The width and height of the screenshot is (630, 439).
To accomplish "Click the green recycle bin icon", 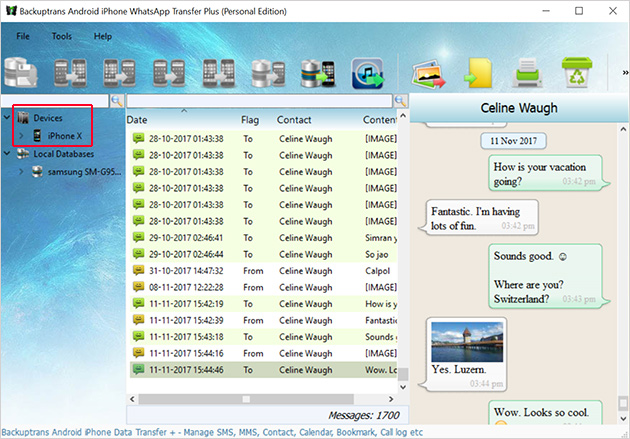I will pyautogui.click(x=577, y=73).
